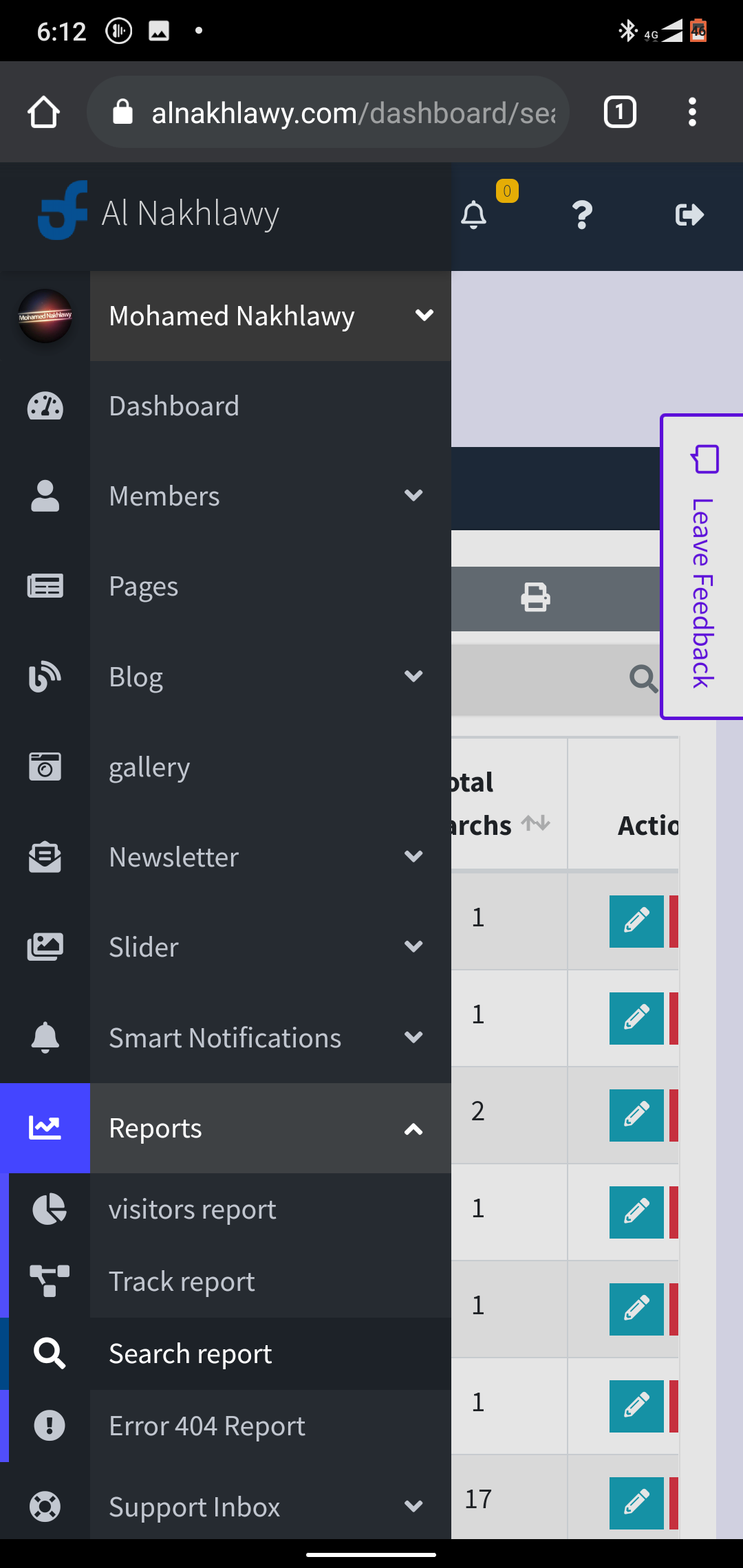Select visitors report in sidebar
This screenshot has height=1568, width=743.
click(x=193, y=1209)
